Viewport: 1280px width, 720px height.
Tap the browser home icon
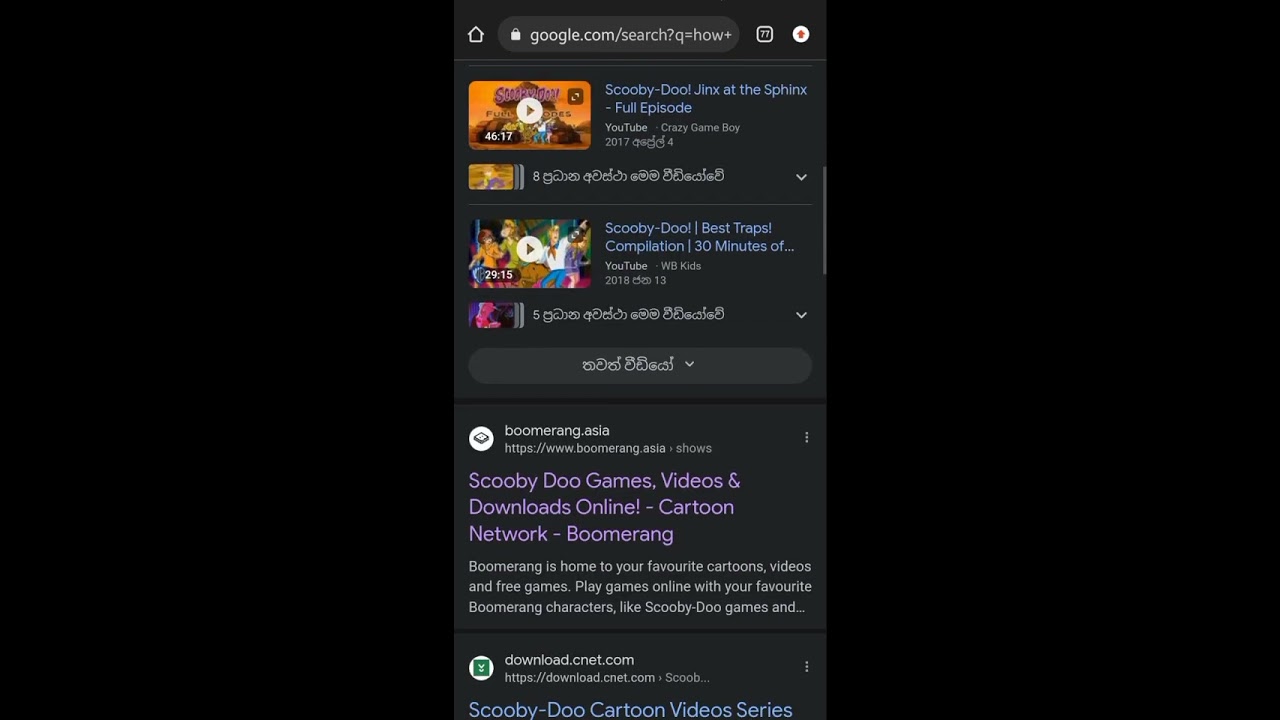[x=476, y=34]
